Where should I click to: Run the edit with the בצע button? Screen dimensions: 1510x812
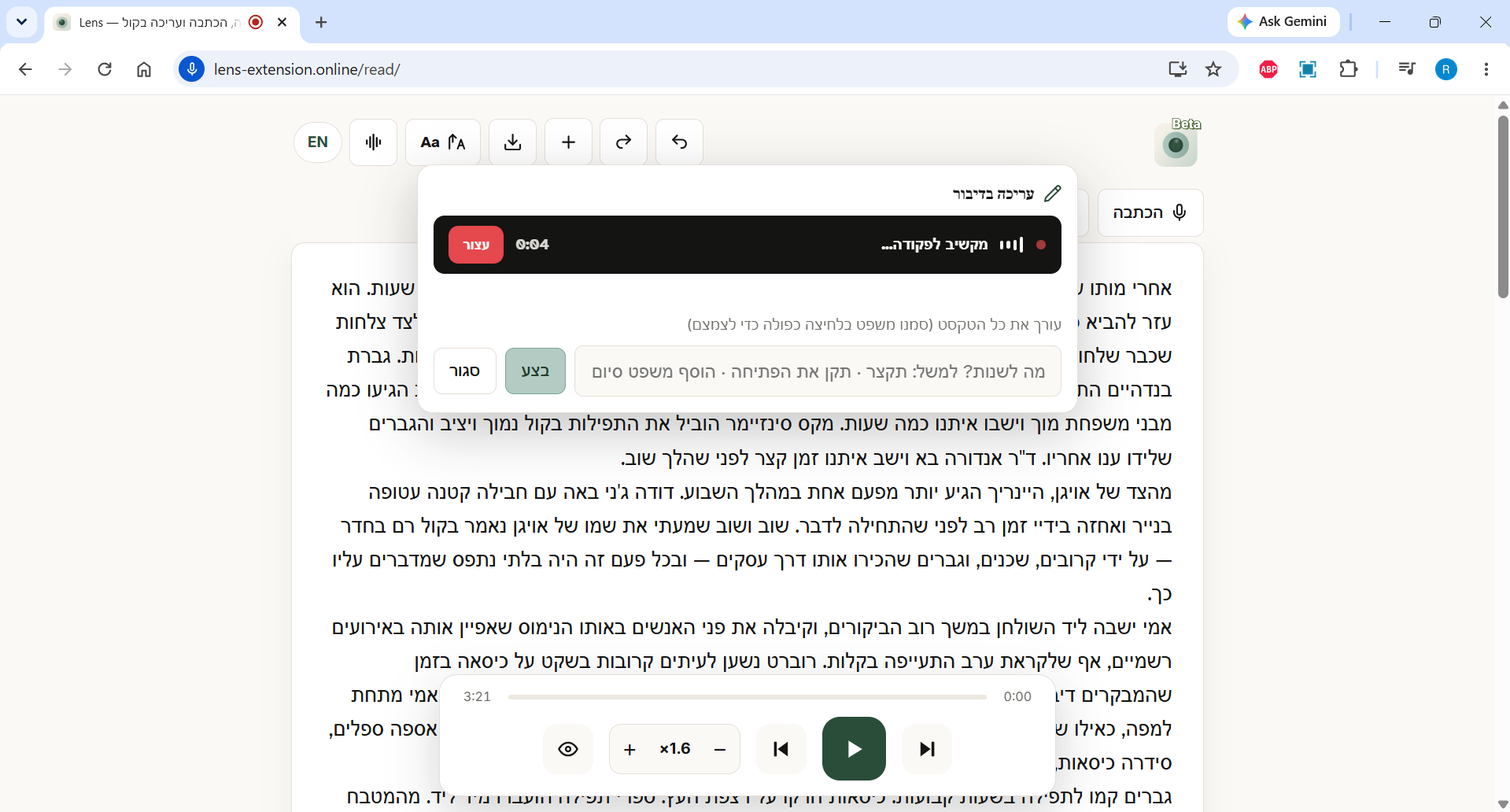pos(535,371)
